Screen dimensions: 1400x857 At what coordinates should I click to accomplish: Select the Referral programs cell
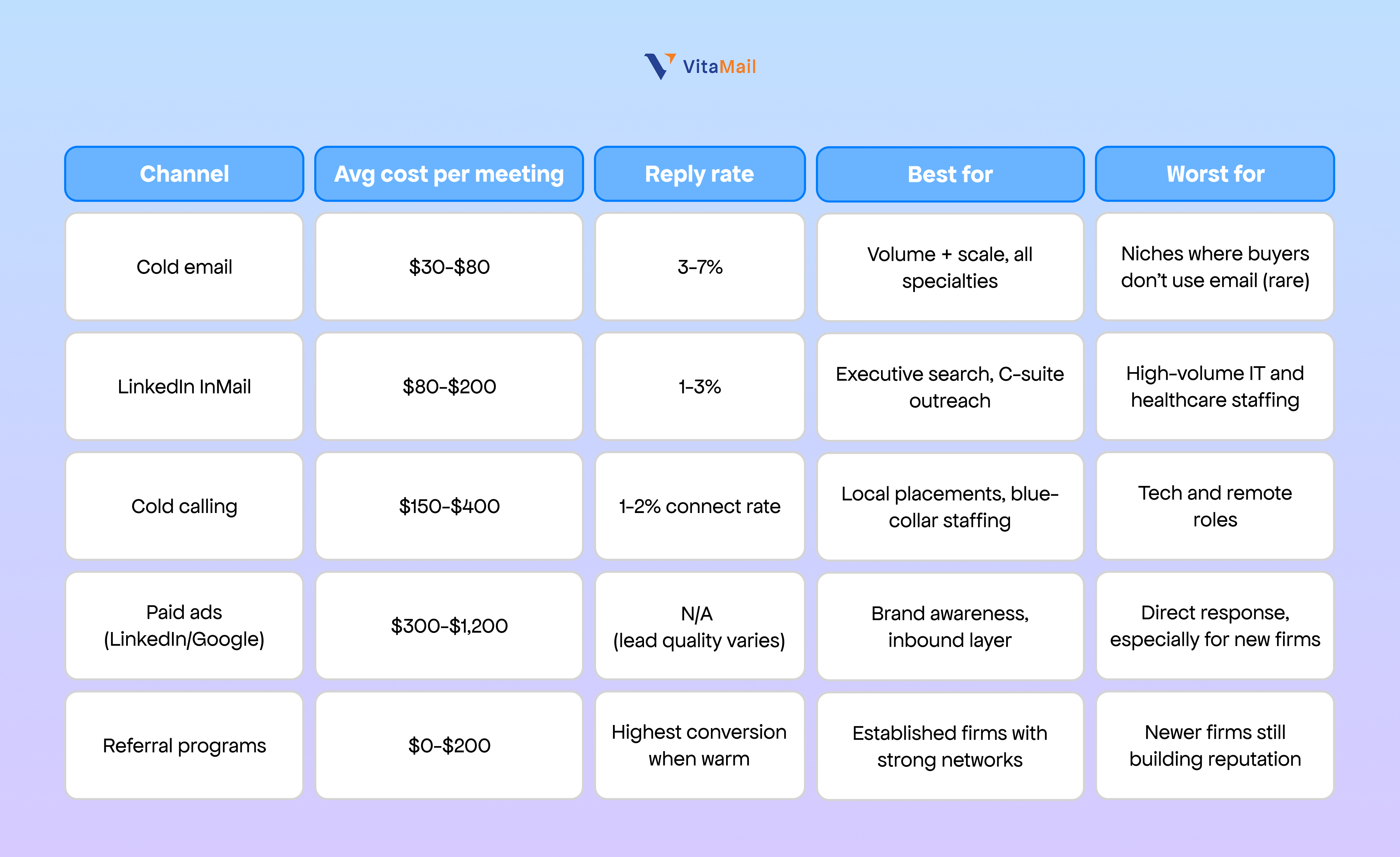tap(184, 746)
